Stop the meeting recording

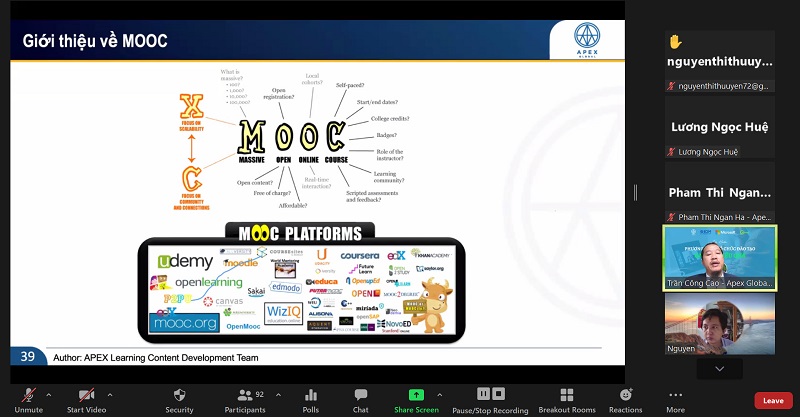[498, 394]
